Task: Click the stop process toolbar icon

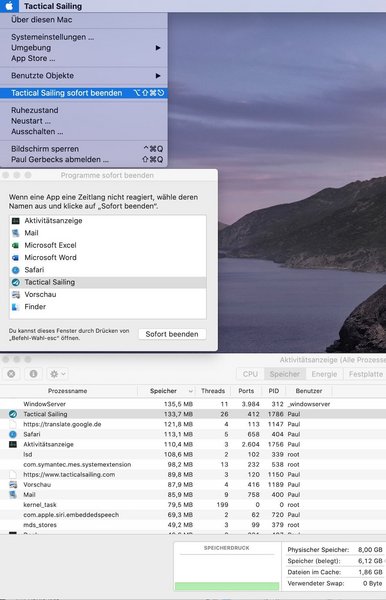Action: tap(11, 374)
